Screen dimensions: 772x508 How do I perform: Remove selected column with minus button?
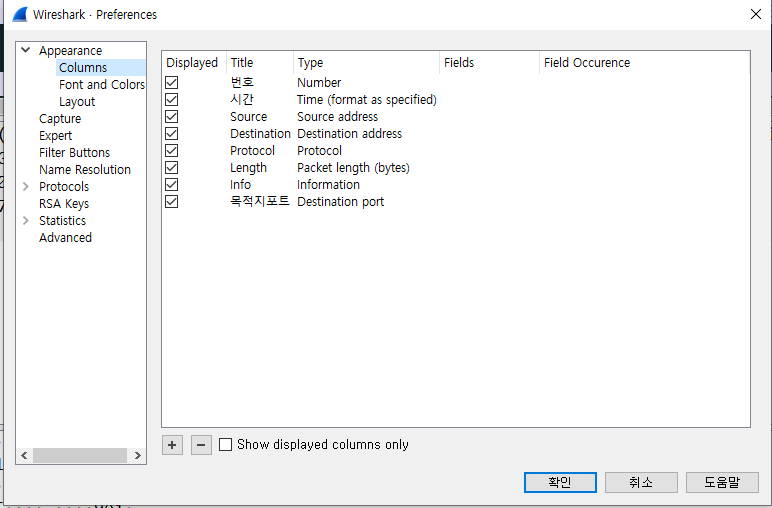201,445
